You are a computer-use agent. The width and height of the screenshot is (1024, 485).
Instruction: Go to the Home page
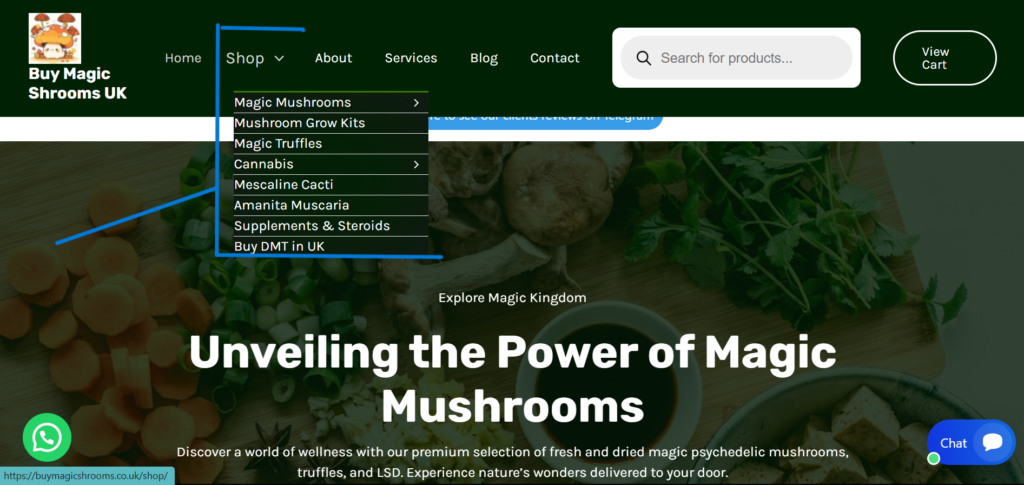tap(183, 58)
